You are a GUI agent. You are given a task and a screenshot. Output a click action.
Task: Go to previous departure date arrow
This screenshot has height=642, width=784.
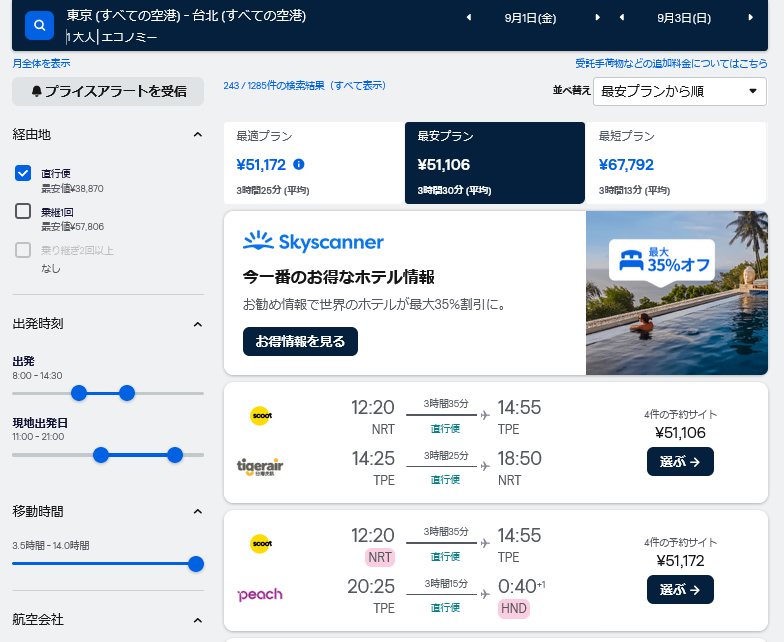click(469, 18)
